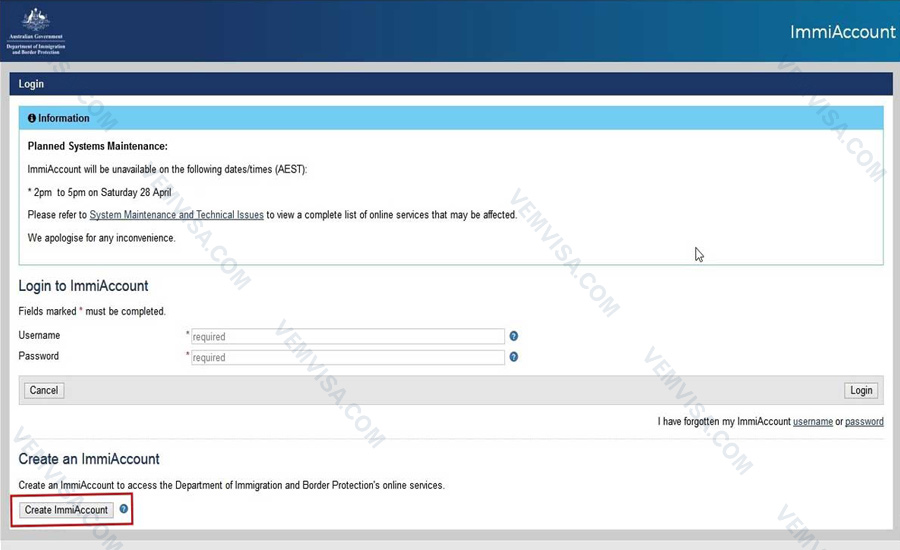Click 'We apologise for any inconvenience.' text
Image resolution: width=900 pixels, height=550 pixels.
102,238
